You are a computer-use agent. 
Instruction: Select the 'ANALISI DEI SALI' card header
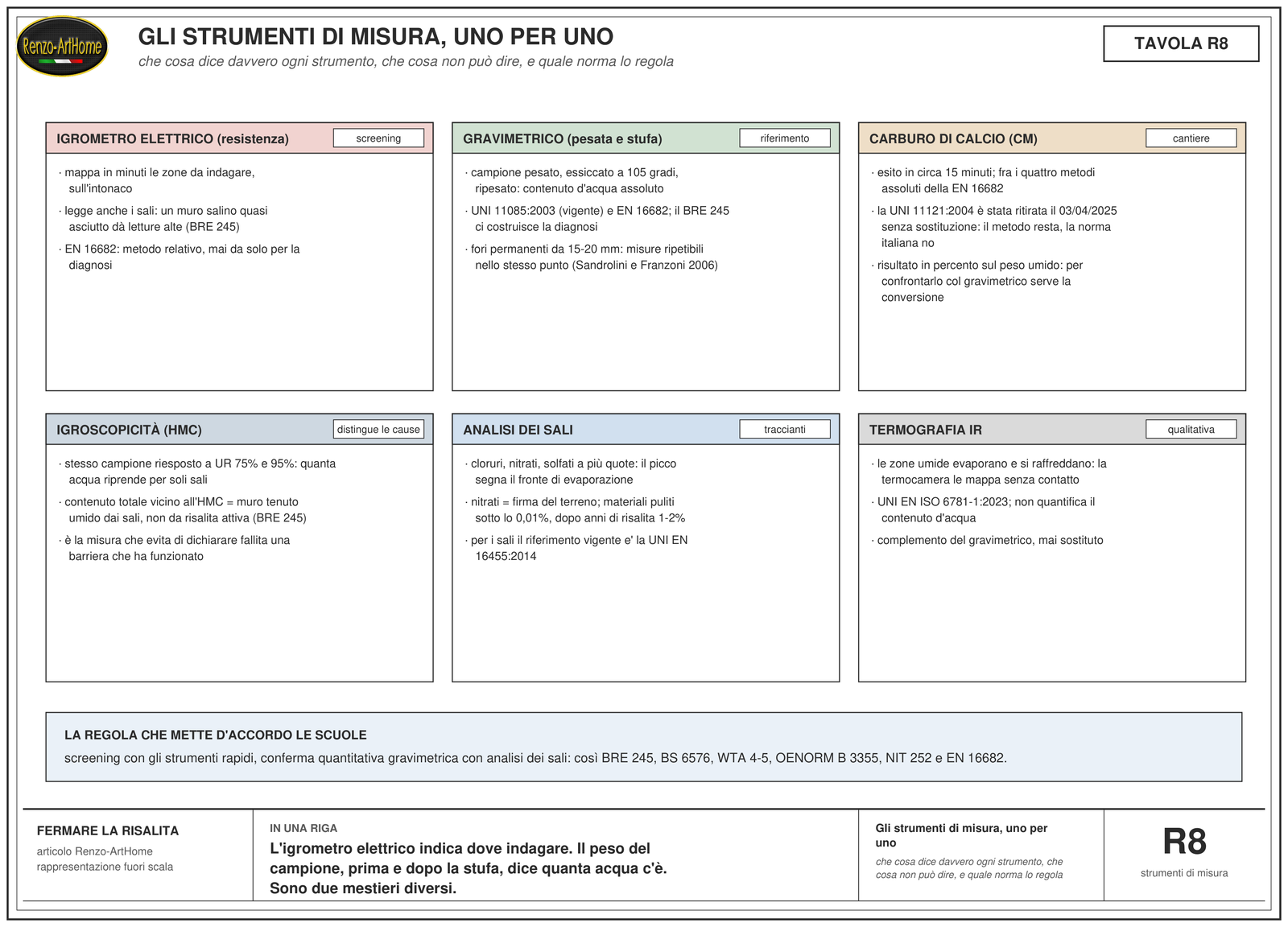(x=646, y=430)
